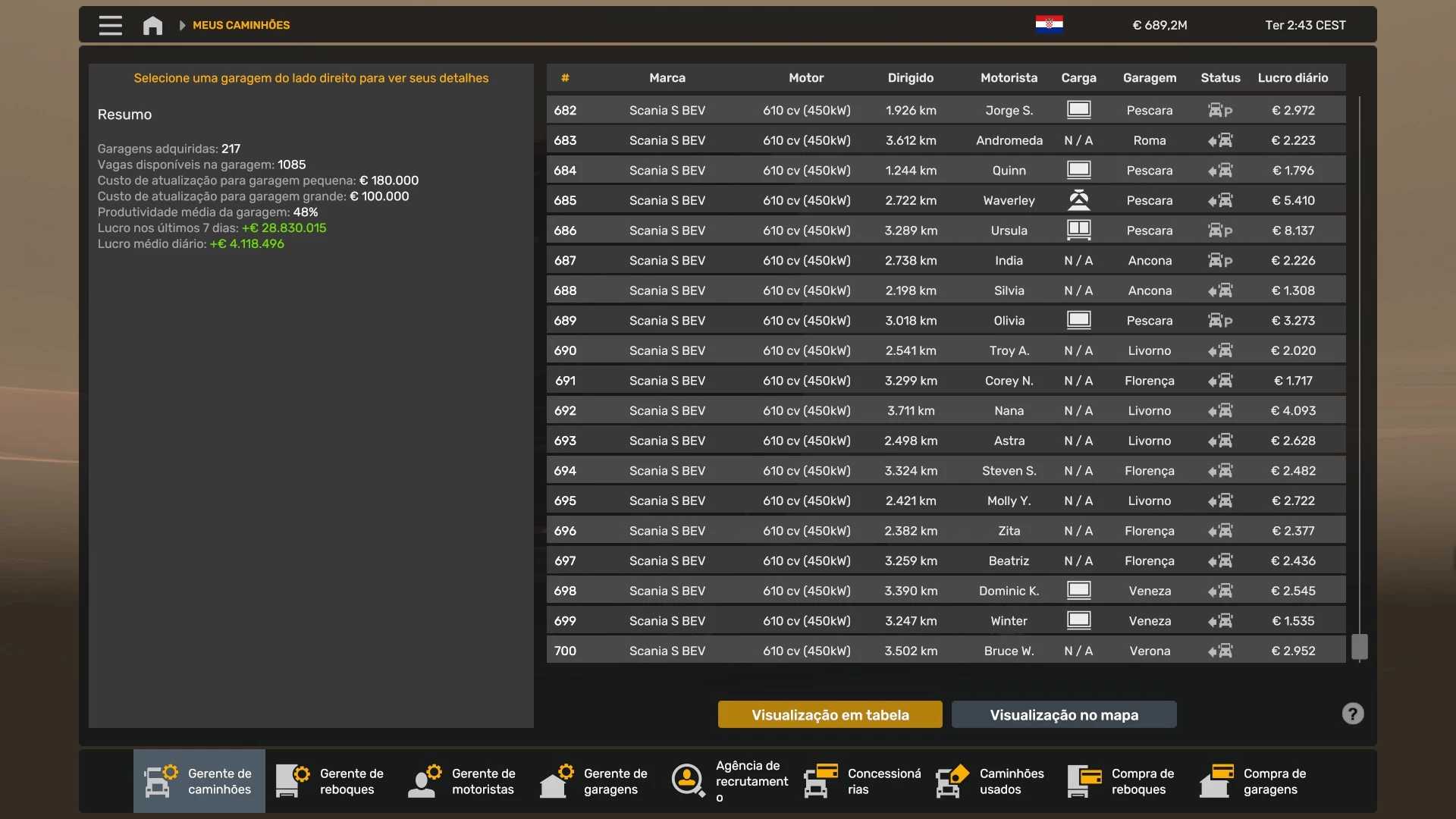Click the Croatian flag icon

coord(1049,24)
